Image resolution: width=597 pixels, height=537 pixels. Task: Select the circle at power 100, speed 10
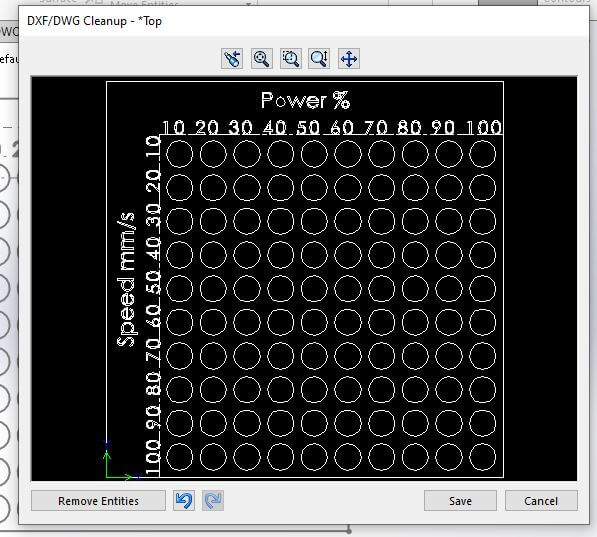click(482, 154)
